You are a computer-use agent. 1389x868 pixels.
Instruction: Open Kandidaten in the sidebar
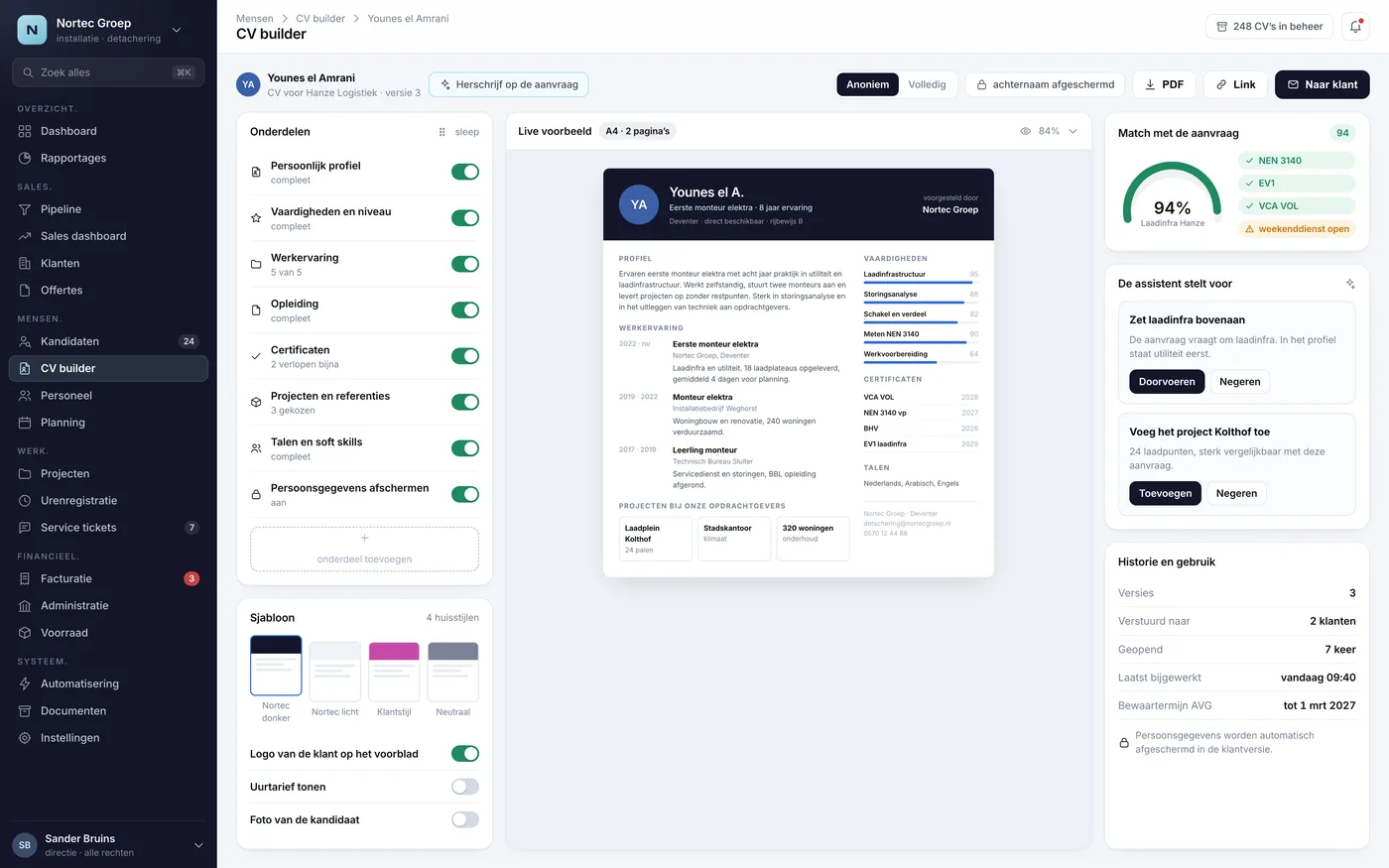108,341
